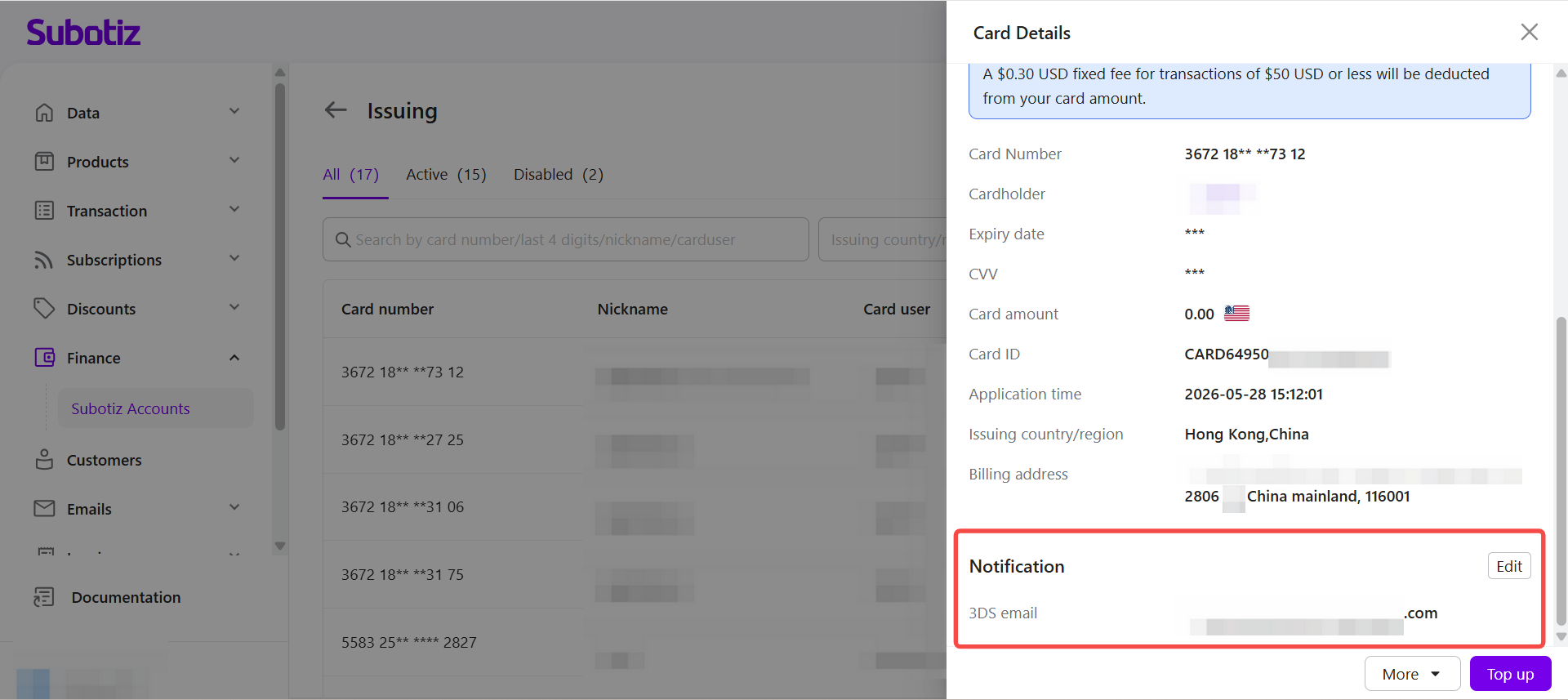Click the Card Details panel scrollbar thumb
1568x700 pixels.
1561,470
